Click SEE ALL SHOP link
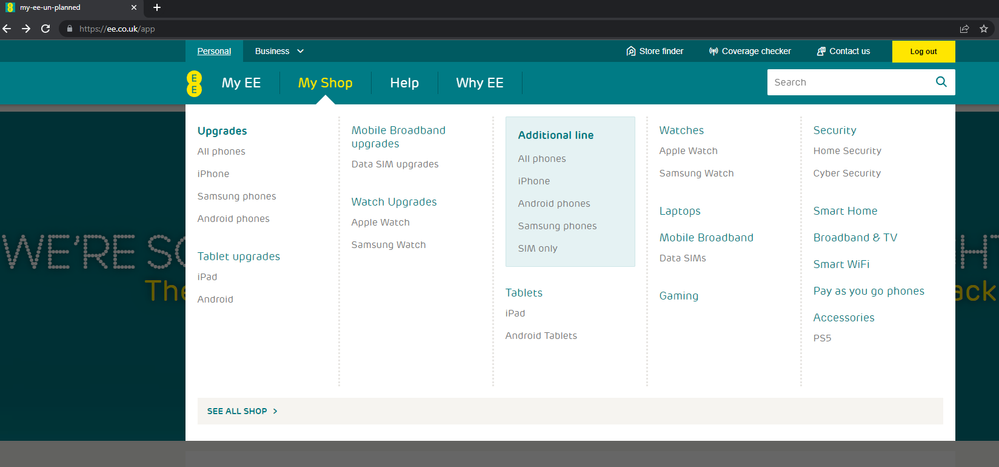The width and height of the screenshot is (999, 467). click(x=242, y=412)
